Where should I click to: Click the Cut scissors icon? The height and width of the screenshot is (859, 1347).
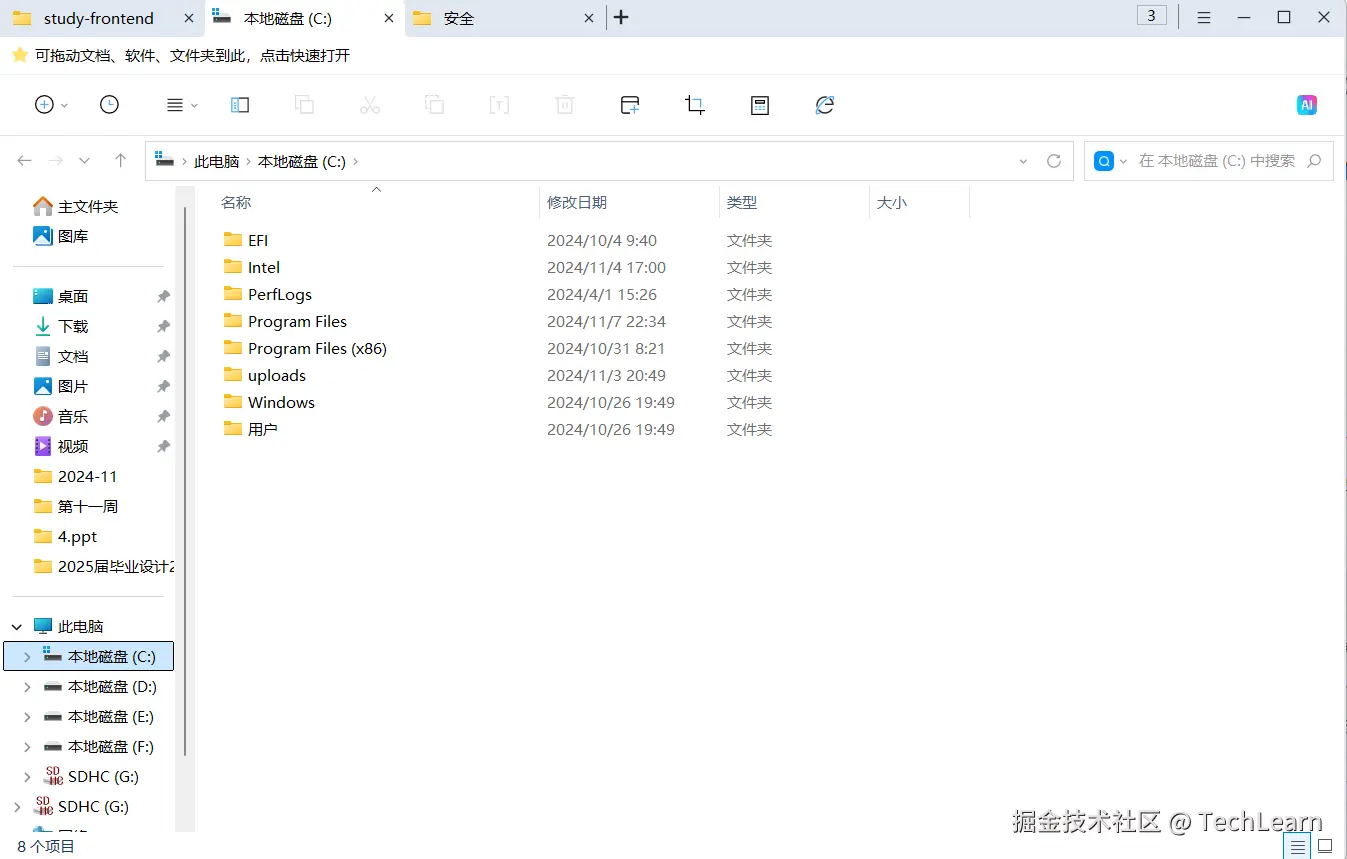point(370,105)
